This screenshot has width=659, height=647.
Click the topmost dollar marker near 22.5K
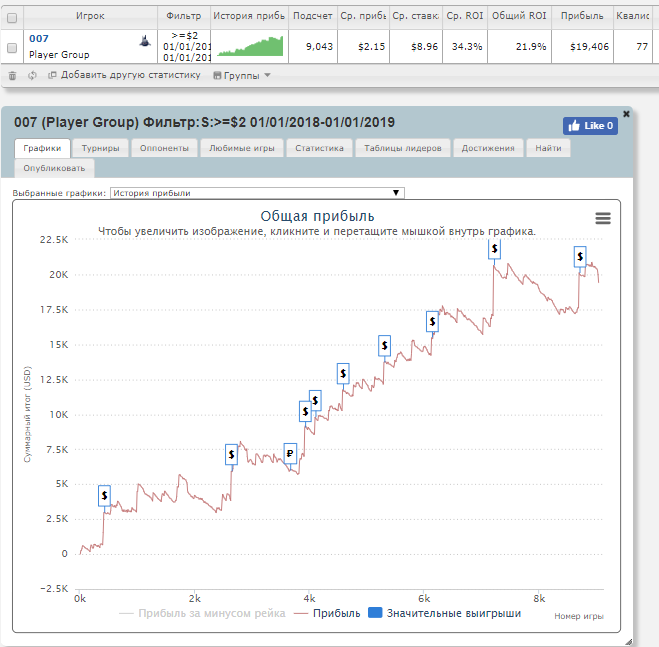[494, 249]
